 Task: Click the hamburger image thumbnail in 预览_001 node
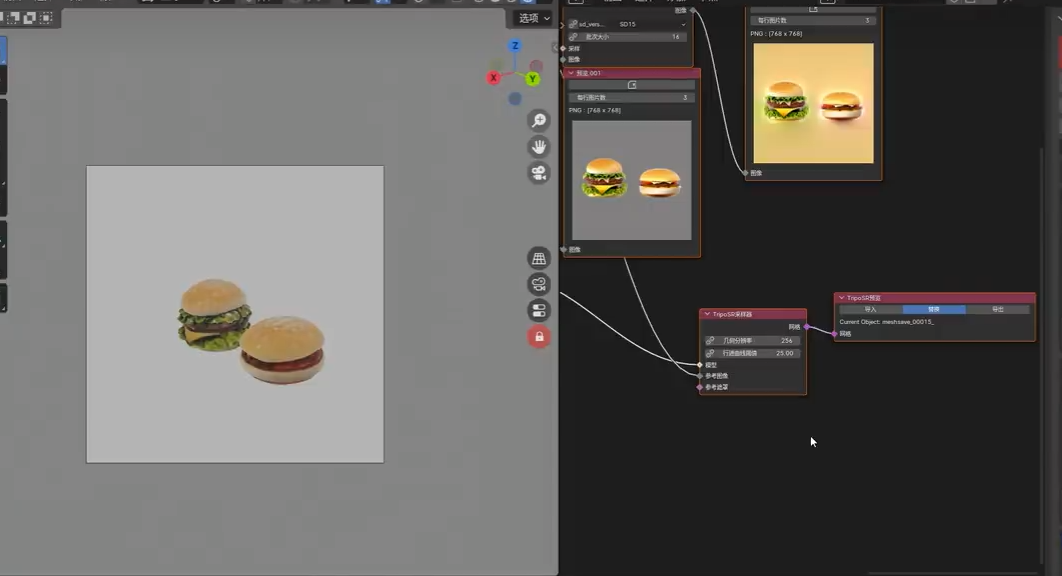(630, 180)
